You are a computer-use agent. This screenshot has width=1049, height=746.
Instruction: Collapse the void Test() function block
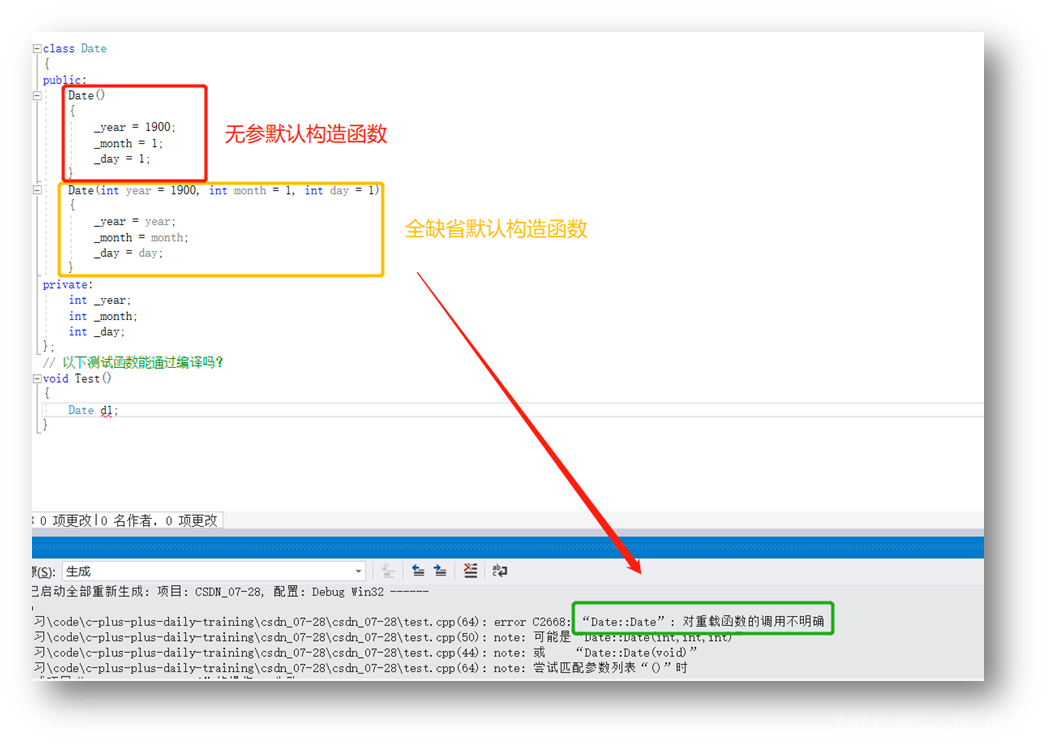[37, 379]
